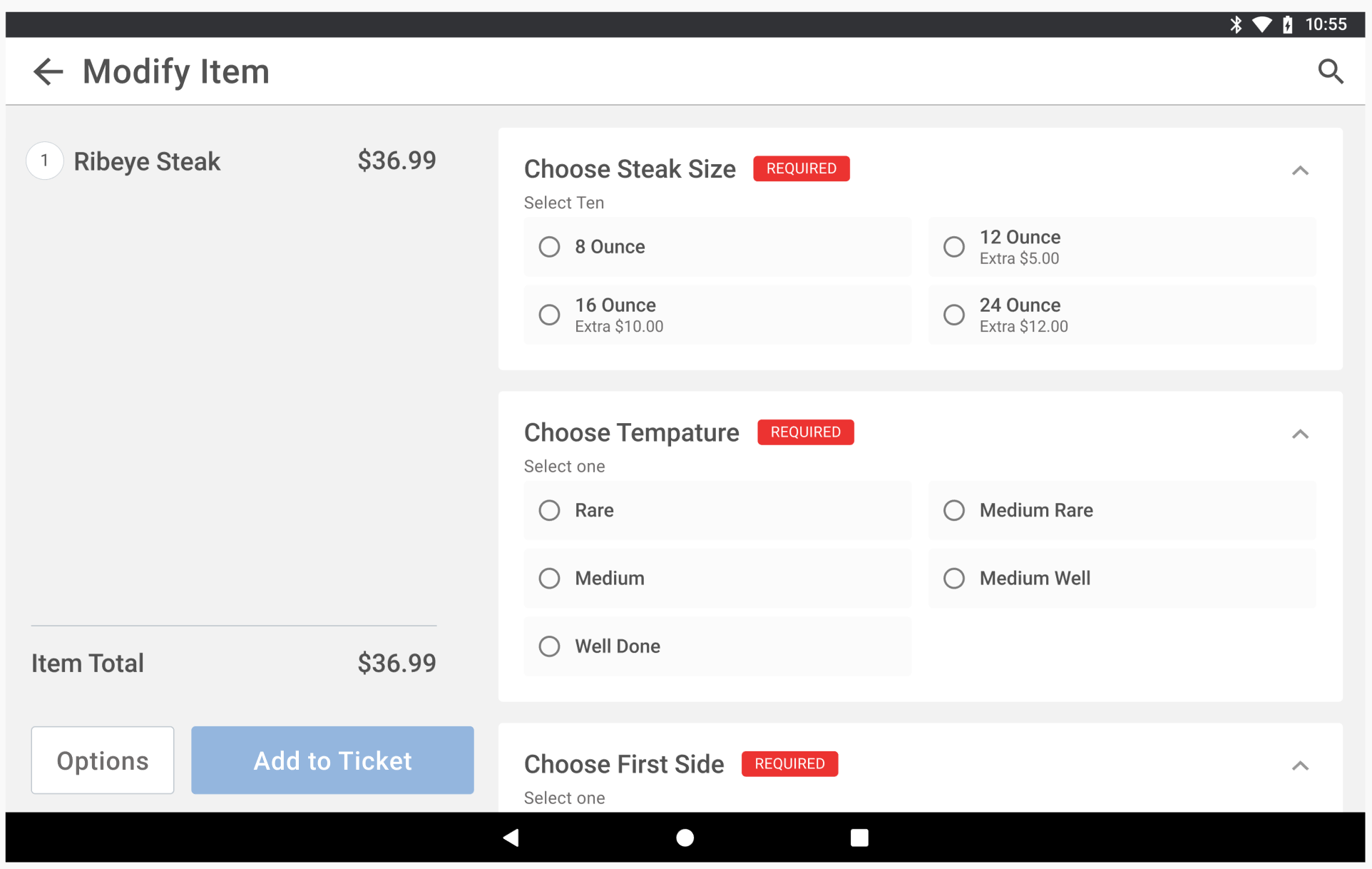Tap the Android home button

(x=685, y=837)
